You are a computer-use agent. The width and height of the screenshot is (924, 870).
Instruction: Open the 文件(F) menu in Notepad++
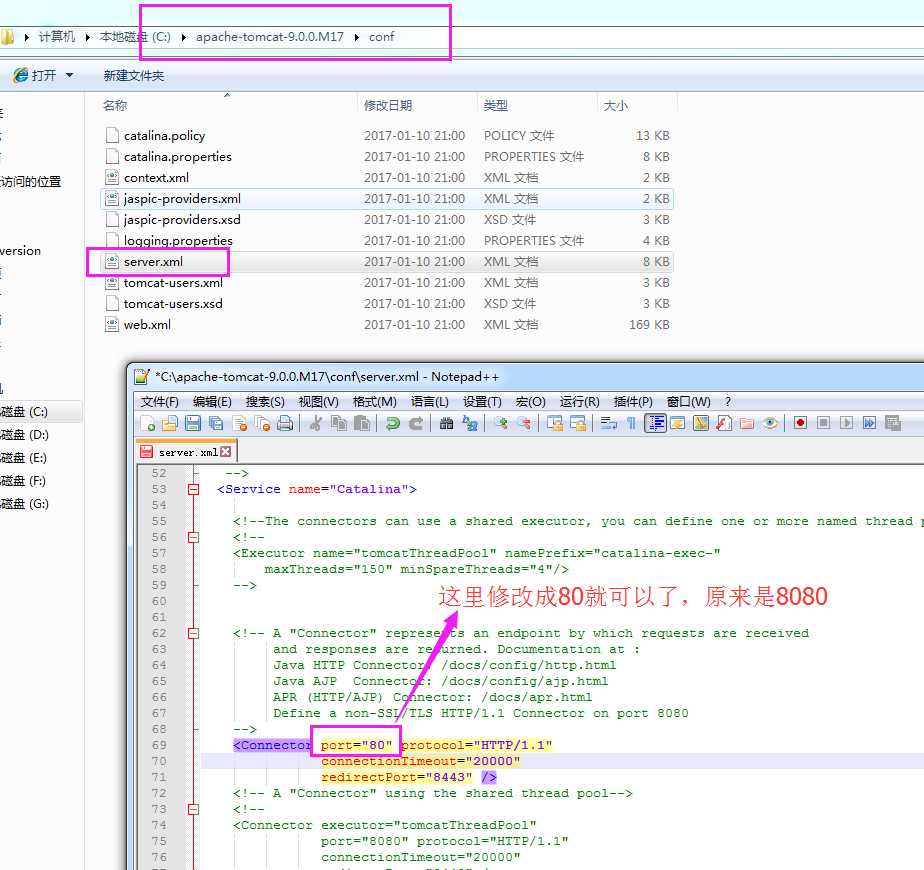pos(159,401)
